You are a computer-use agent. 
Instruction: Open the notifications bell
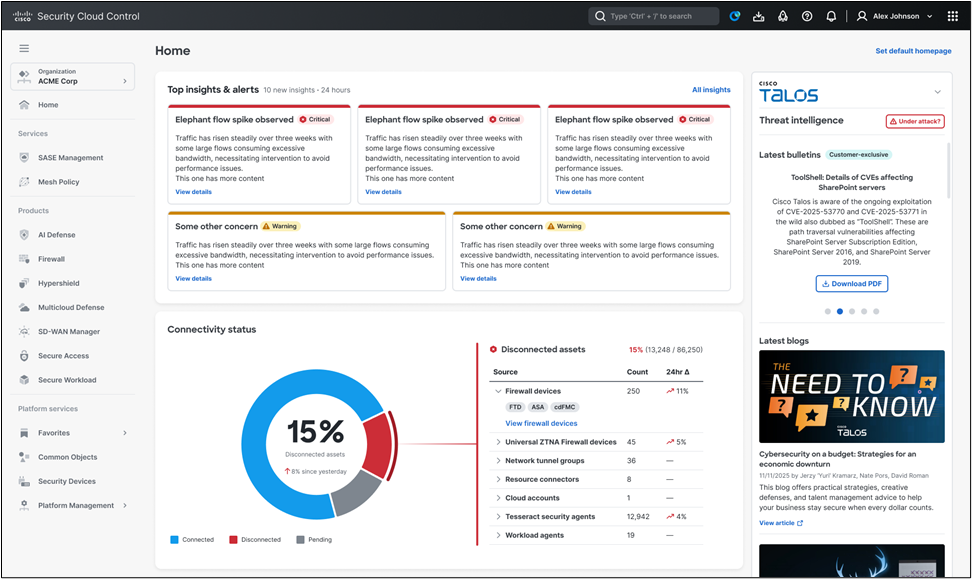tap(830, 15)
